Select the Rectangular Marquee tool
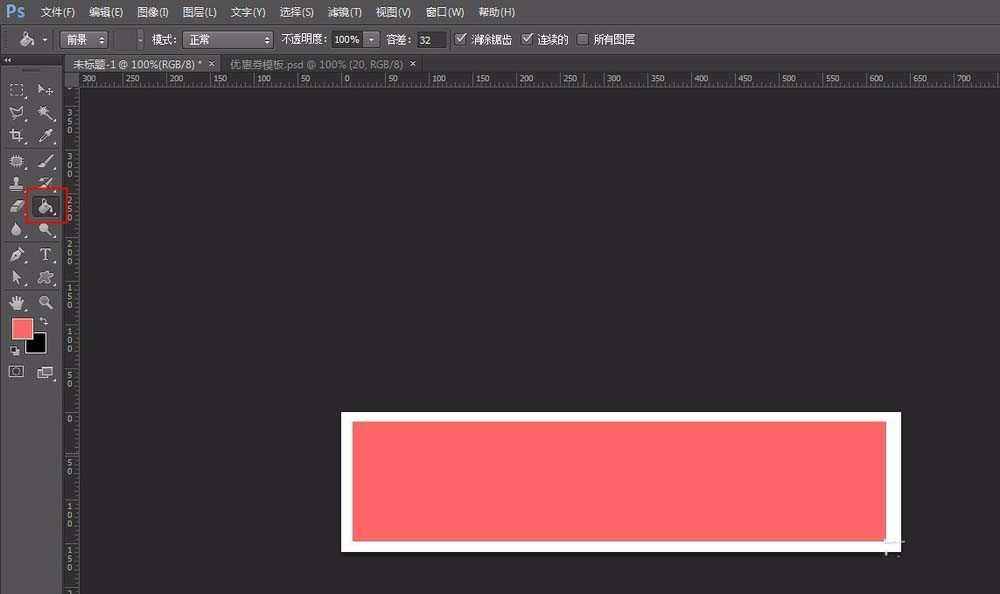The image size is (1000, 594). (x=17, y=90)
